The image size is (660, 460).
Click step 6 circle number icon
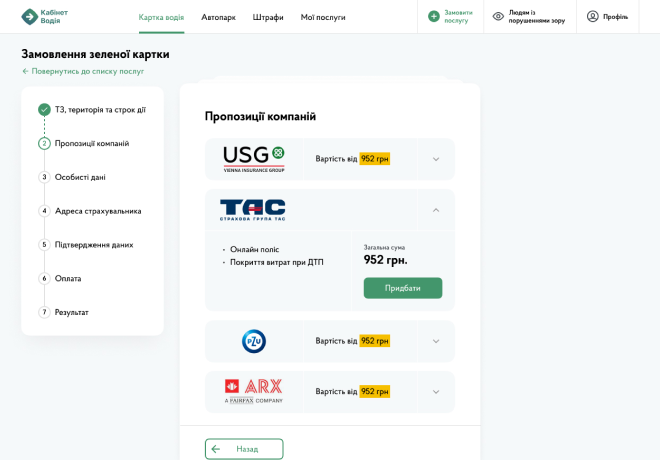[44, 278]
